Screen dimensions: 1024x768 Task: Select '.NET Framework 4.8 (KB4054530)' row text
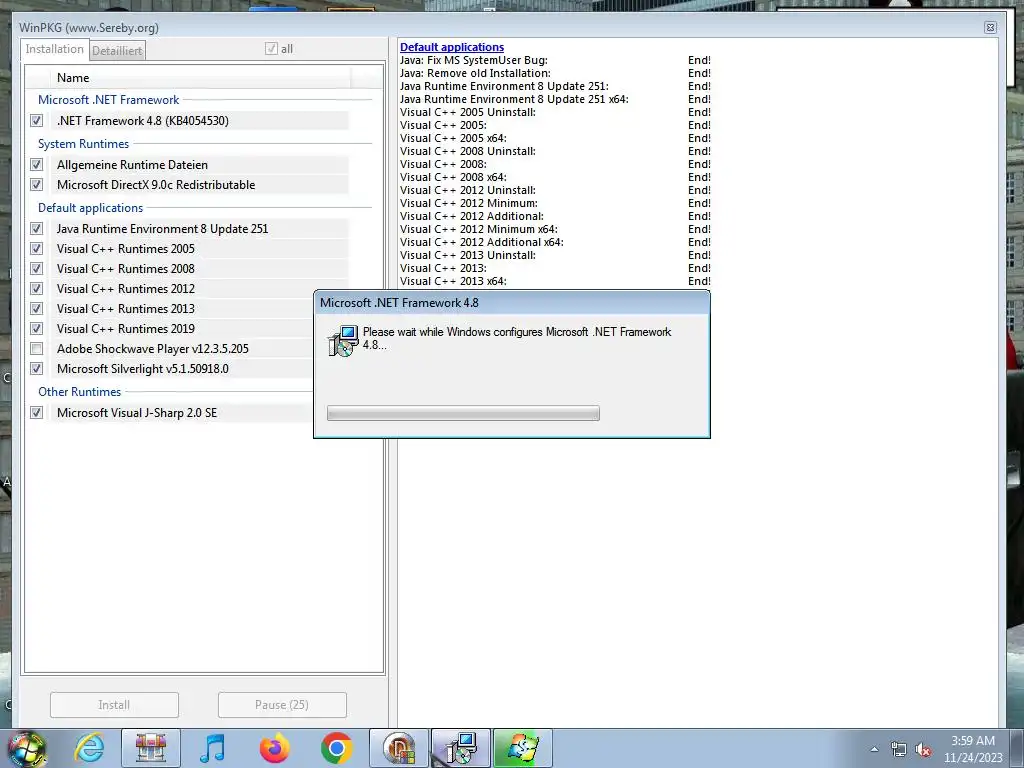tap(142, 121)
